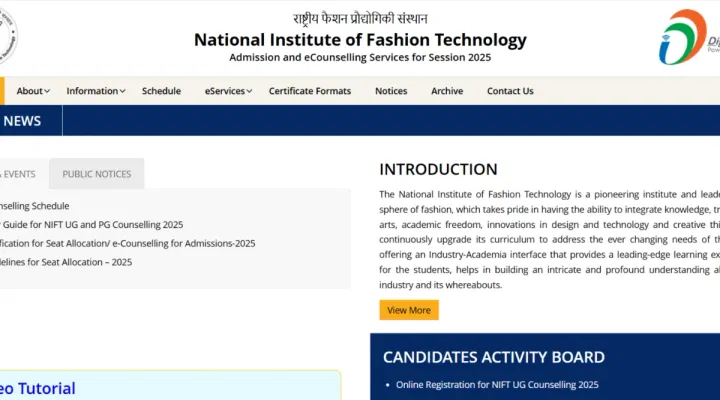The height and width of the screenshot is (400, 720).
Task: Click the National Institute of Fashion Technology title
Action: coord(360,40)
